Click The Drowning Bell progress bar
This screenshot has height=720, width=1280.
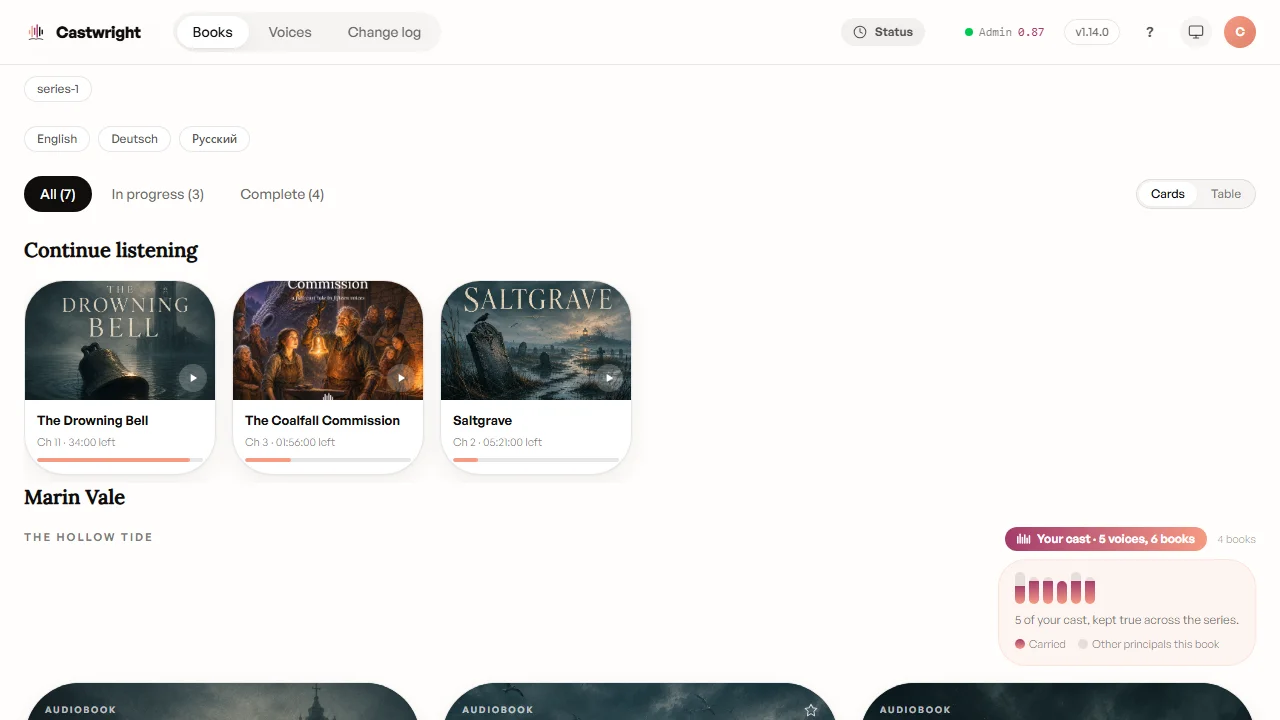coord(120,460)
